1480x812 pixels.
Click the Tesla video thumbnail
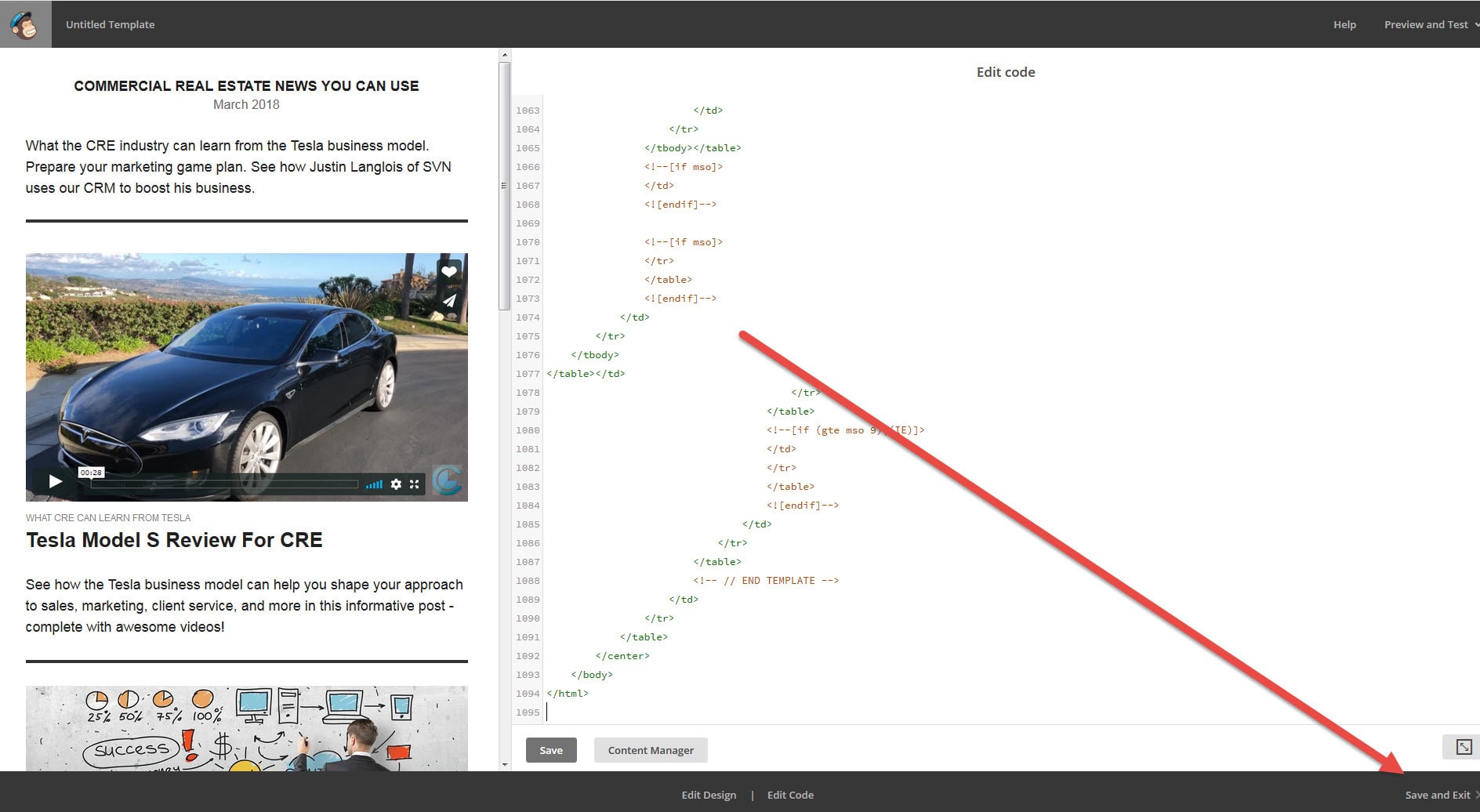[x=246, y=377]
